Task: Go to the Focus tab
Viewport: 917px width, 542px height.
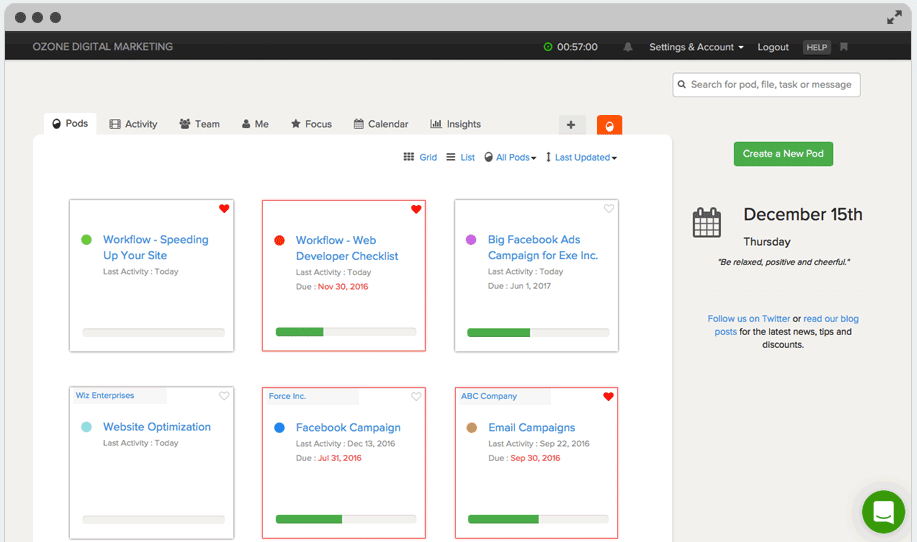Action: point(312,124)
